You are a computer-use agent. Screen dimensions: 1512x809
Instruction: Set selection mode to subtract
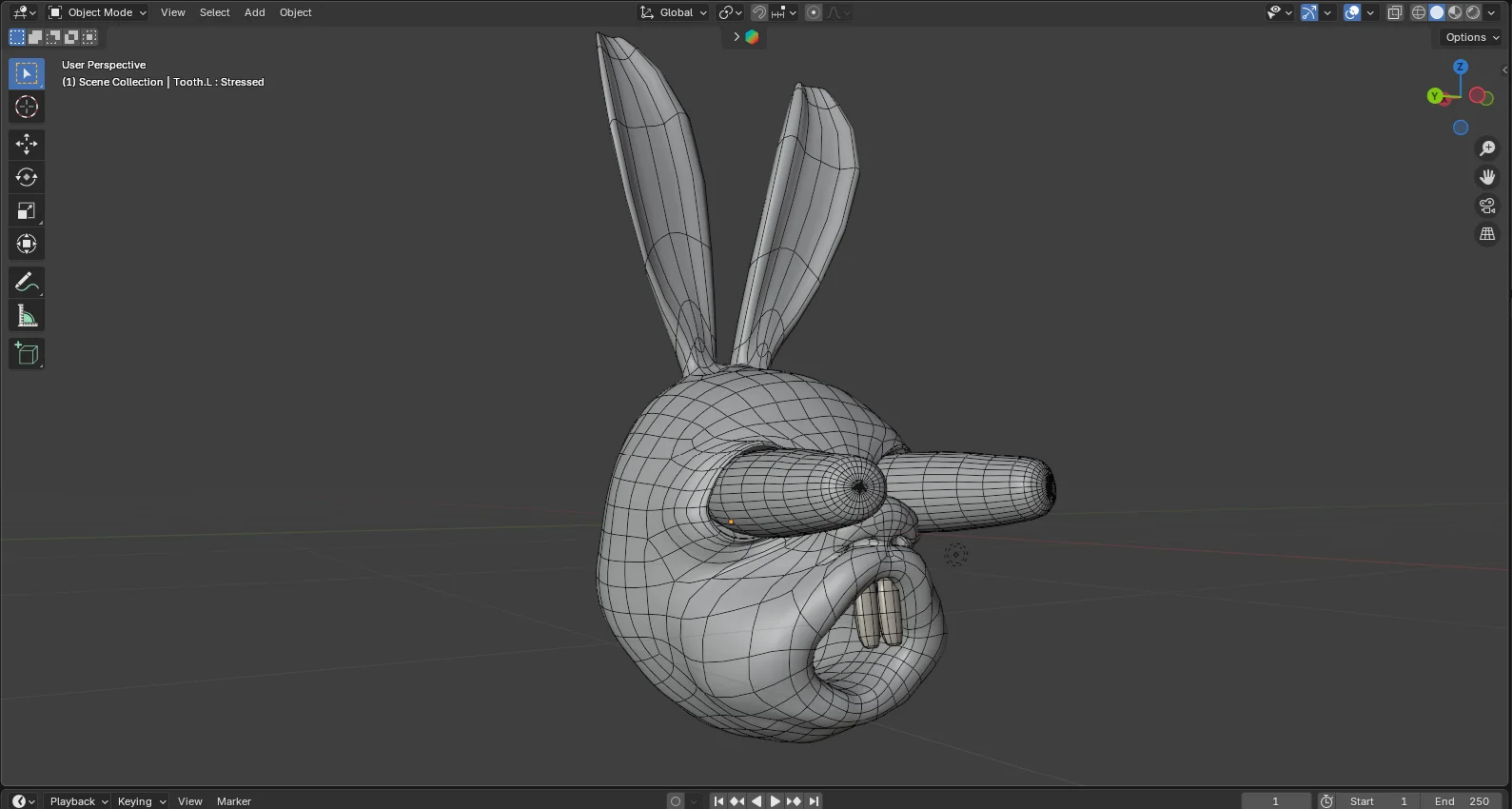[53, 37]
